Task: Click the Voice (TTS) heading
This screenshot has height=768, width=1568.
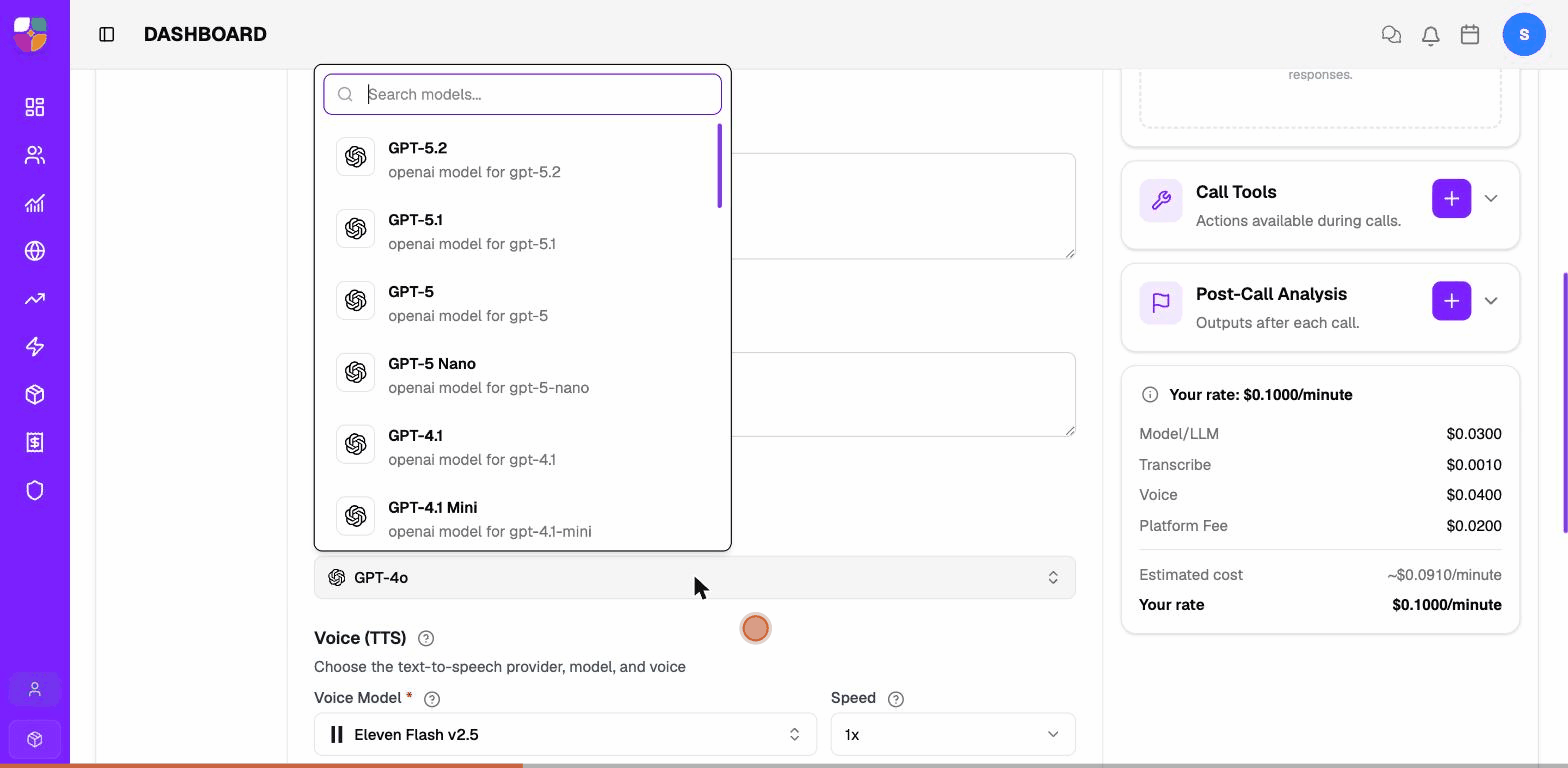Action: [360, 638]
